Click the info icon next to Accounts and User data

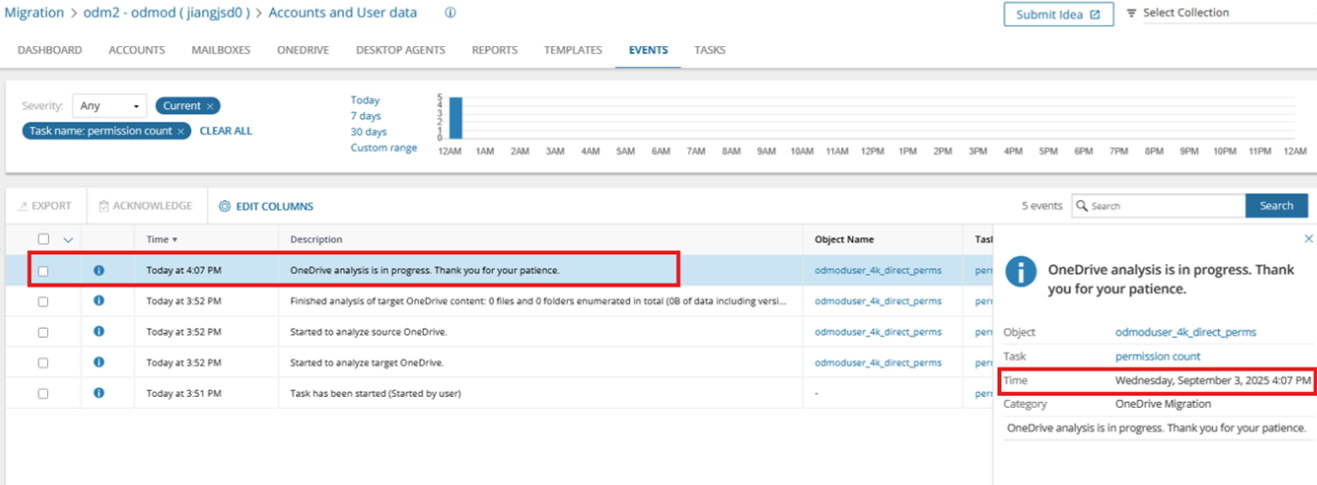pyautogui.click(x=450, y=13)
